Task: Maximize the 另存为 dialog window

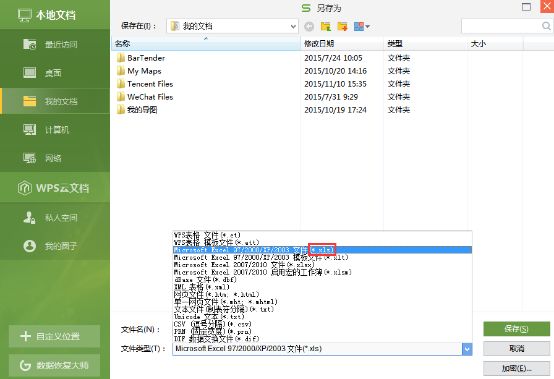Action: coord(526,7)
